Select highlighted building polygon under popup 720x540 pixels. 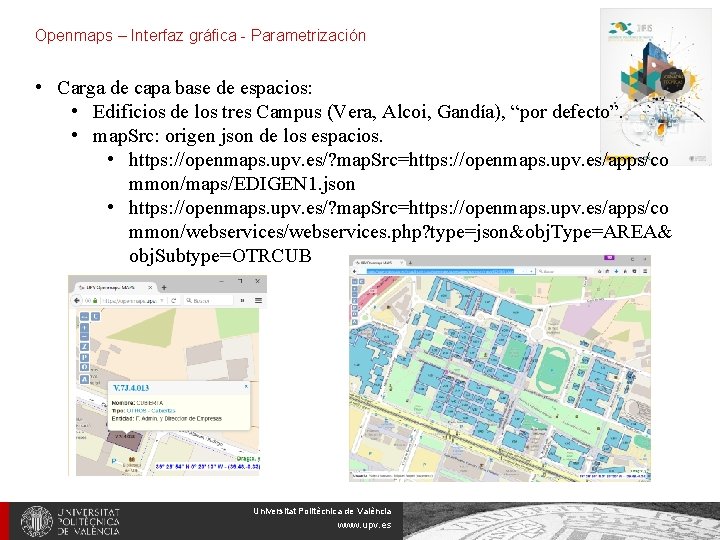point(124,441)
